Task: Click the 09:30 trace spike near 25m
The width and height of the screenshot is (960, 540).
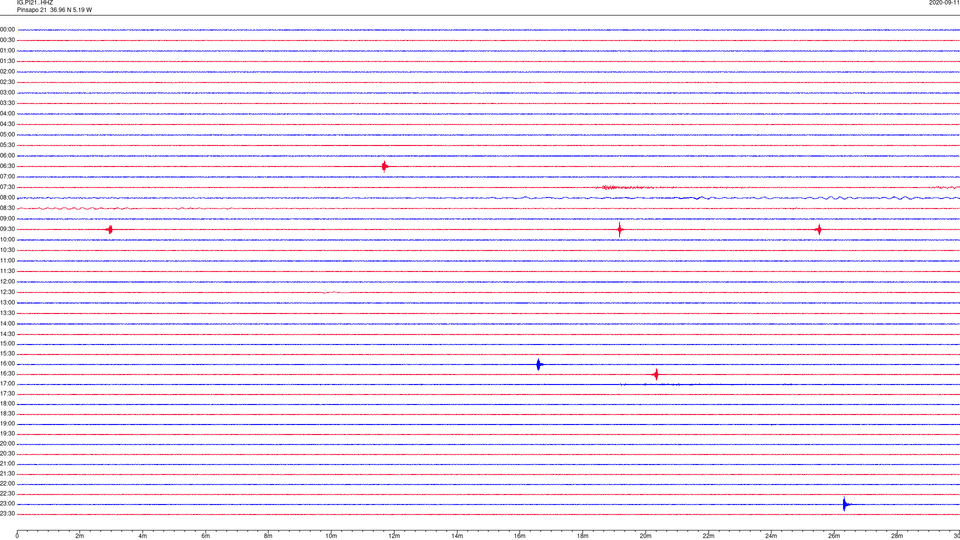Action: [x=819, y=230]
